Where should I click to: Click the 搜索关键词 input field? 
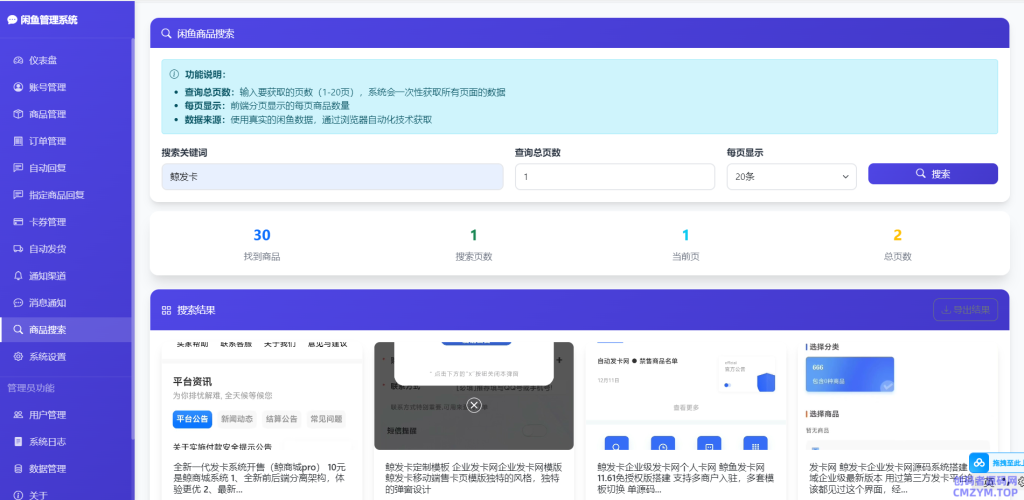332,176
